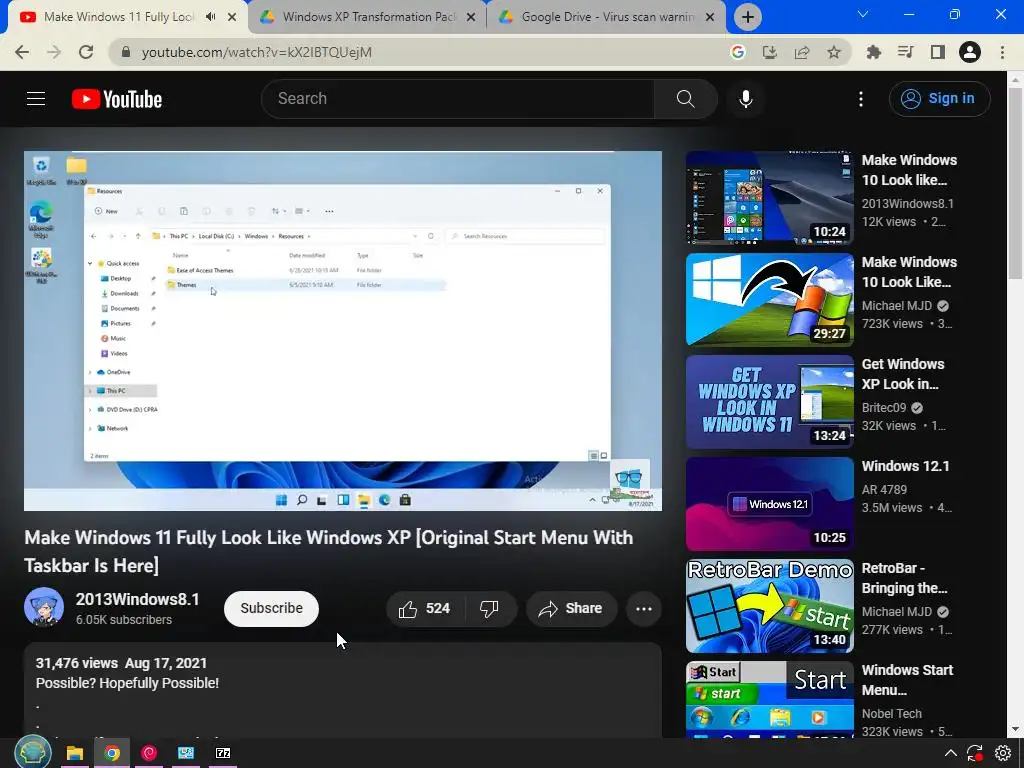Open the tab search chevron

(863, 14)
